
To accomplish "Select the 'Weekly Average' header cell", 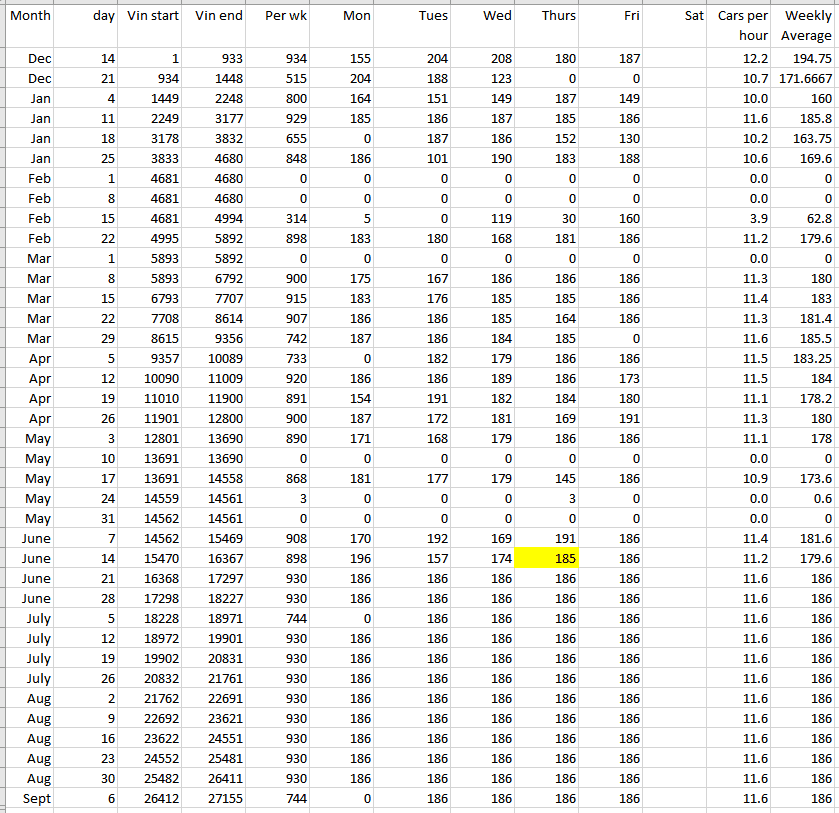I will point(805,26).
